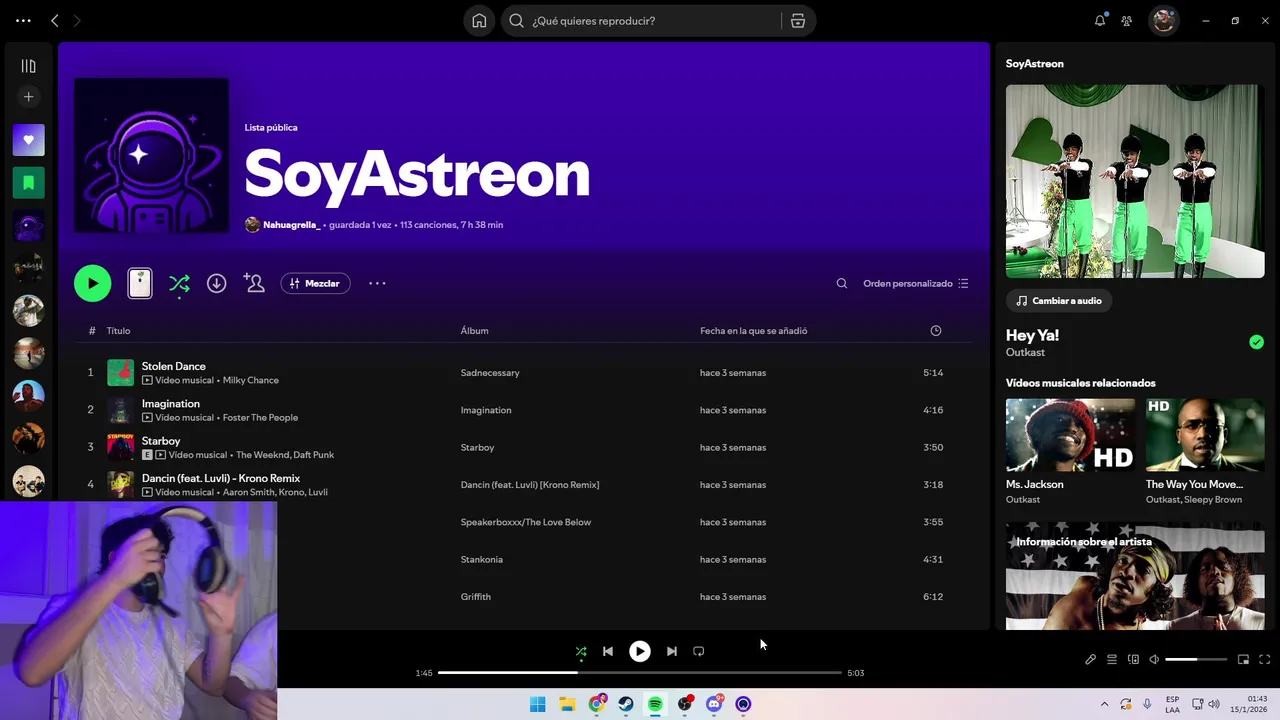Screen dimensions: 1280x720
Task: Seek in the song progress bar
Action: point(640,673)
